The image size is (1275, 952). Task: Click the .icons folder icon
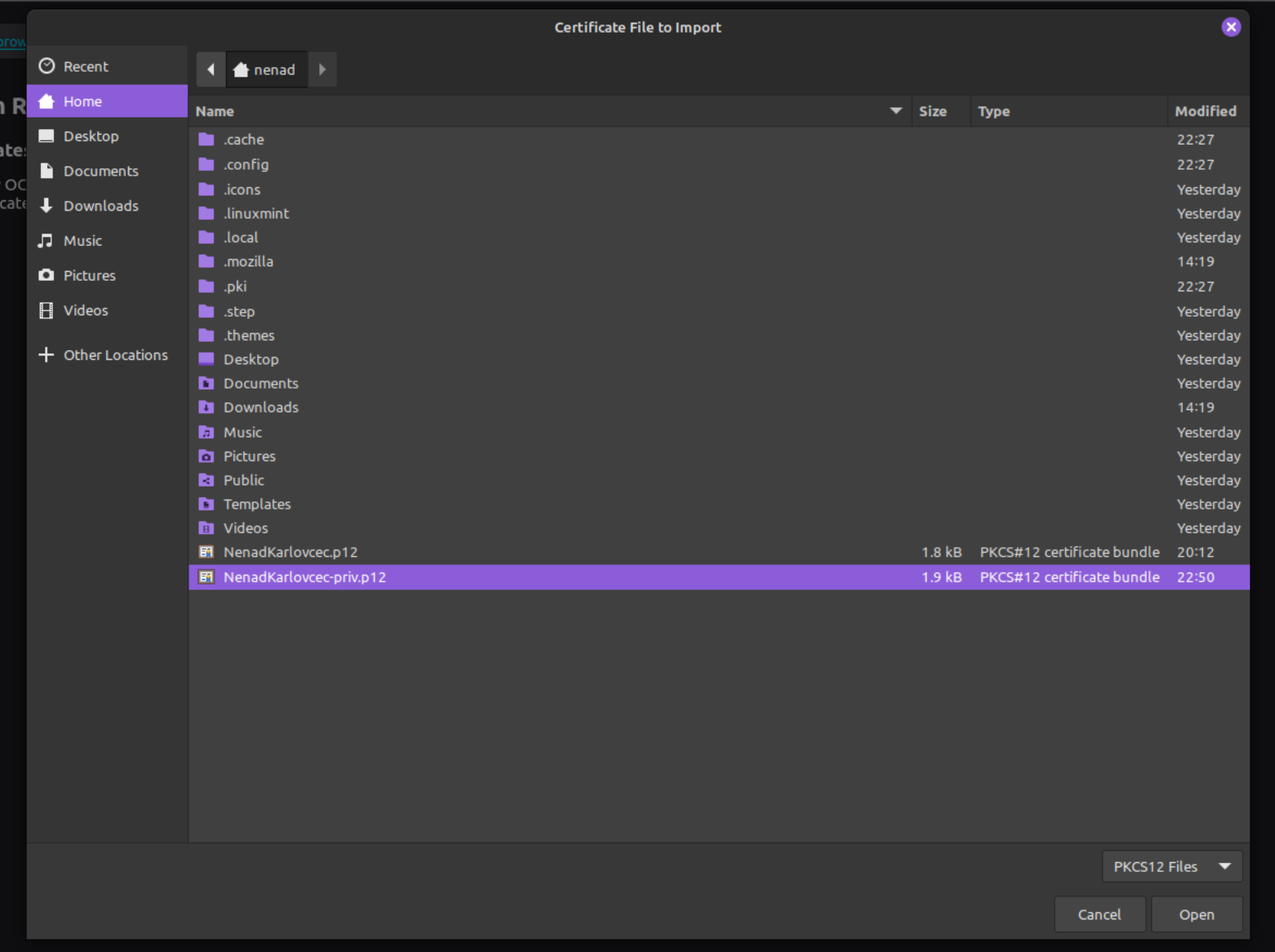207,189
